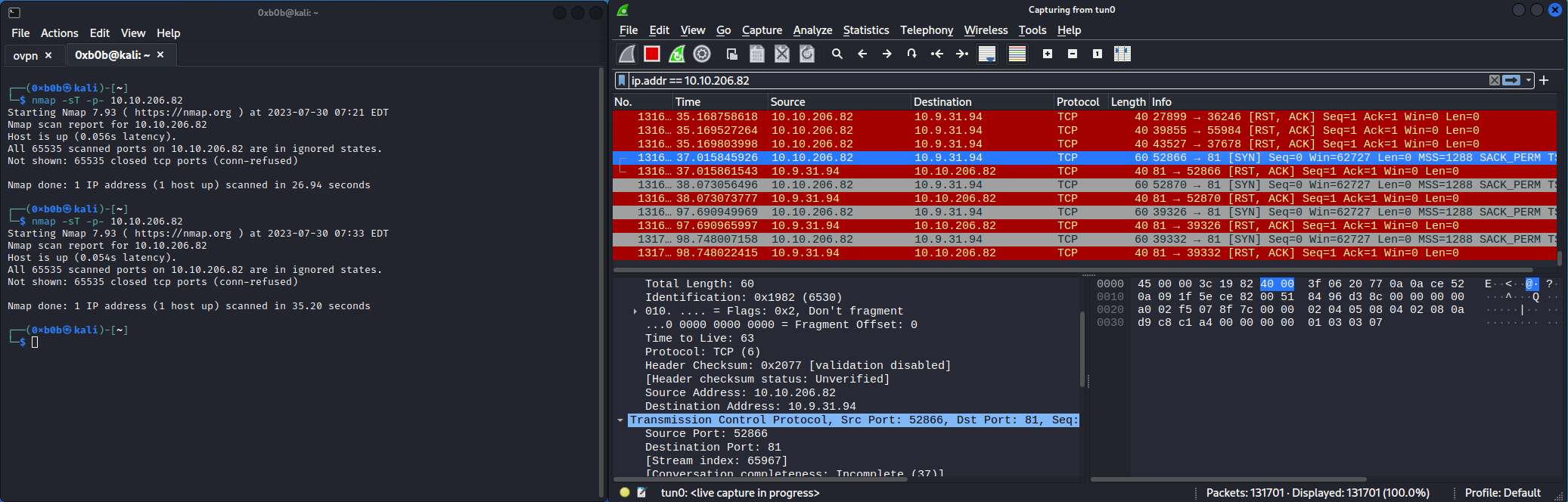
Task: Switch to the ovpn terminal tab
Action: 26,55
